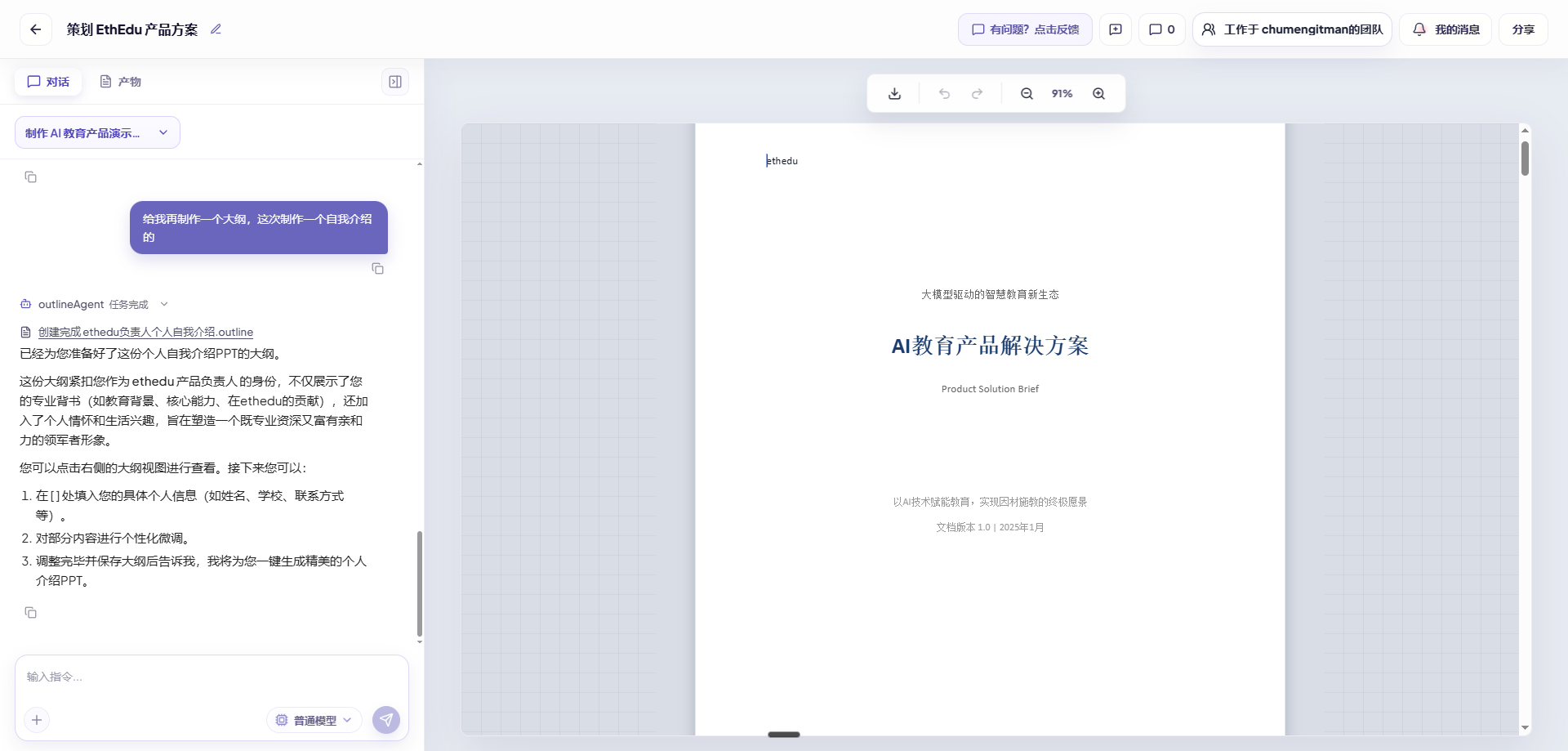Copy the assistant's outline reply
1568x751 pixels.
click(x=31, y=613)
